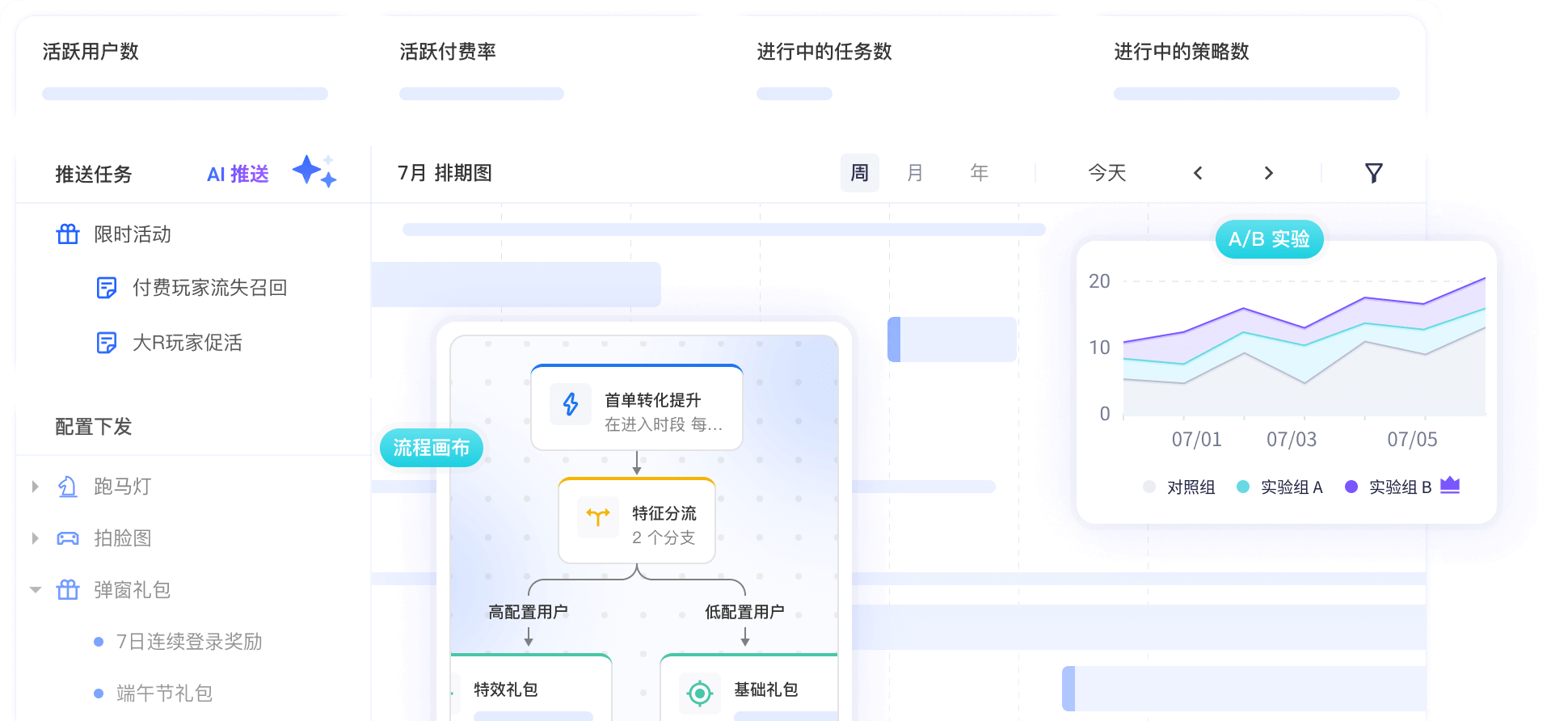Click the target icon in 基础礼包 node
The image size is (1568, 721).
[x=699, y=693]
